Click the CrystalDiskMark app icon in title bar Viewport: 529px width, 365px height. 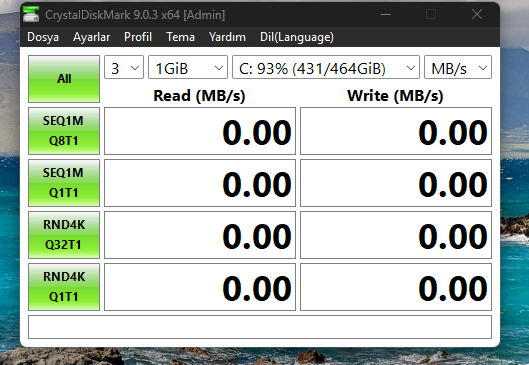click(31, 15)
